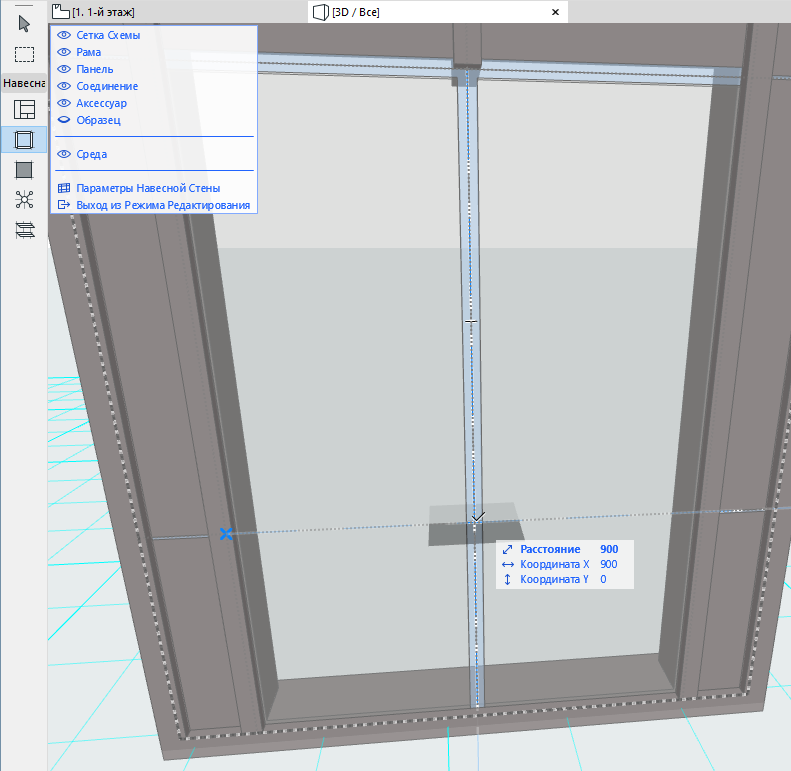The width and height of the screenshot is (791, 771).
Task: Select the Arrow selection tool
Action: pos(24,24)
